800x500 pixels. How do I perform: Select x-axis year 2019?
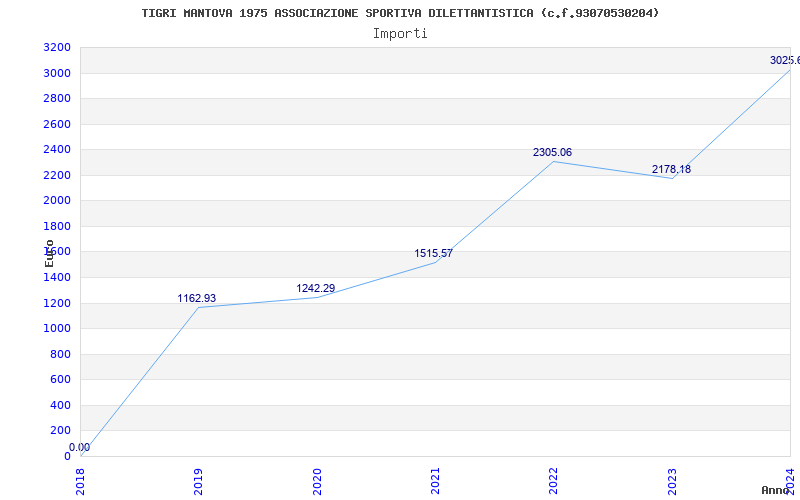point(198,481)
